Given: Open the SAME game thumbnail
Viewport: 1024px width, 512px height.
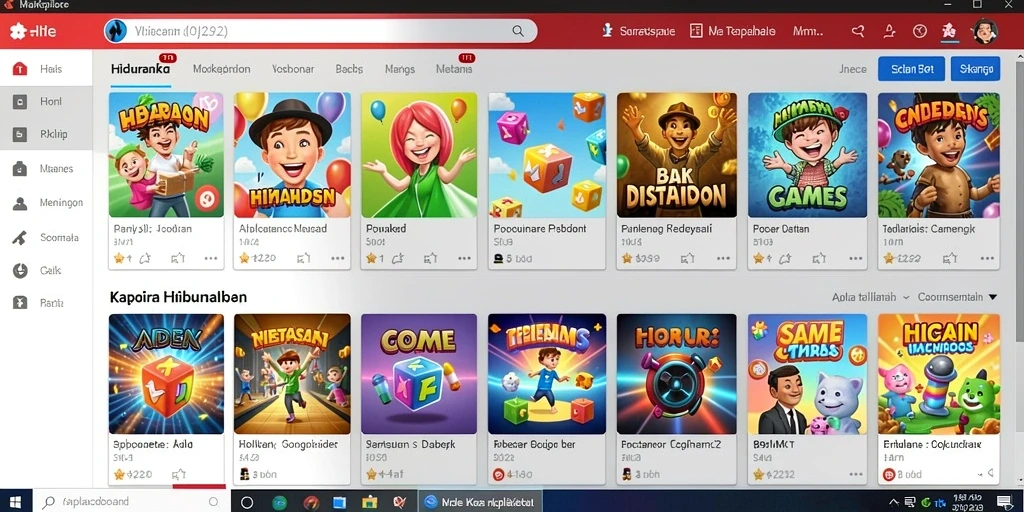Looking at the screenshot, I should 807,374.
